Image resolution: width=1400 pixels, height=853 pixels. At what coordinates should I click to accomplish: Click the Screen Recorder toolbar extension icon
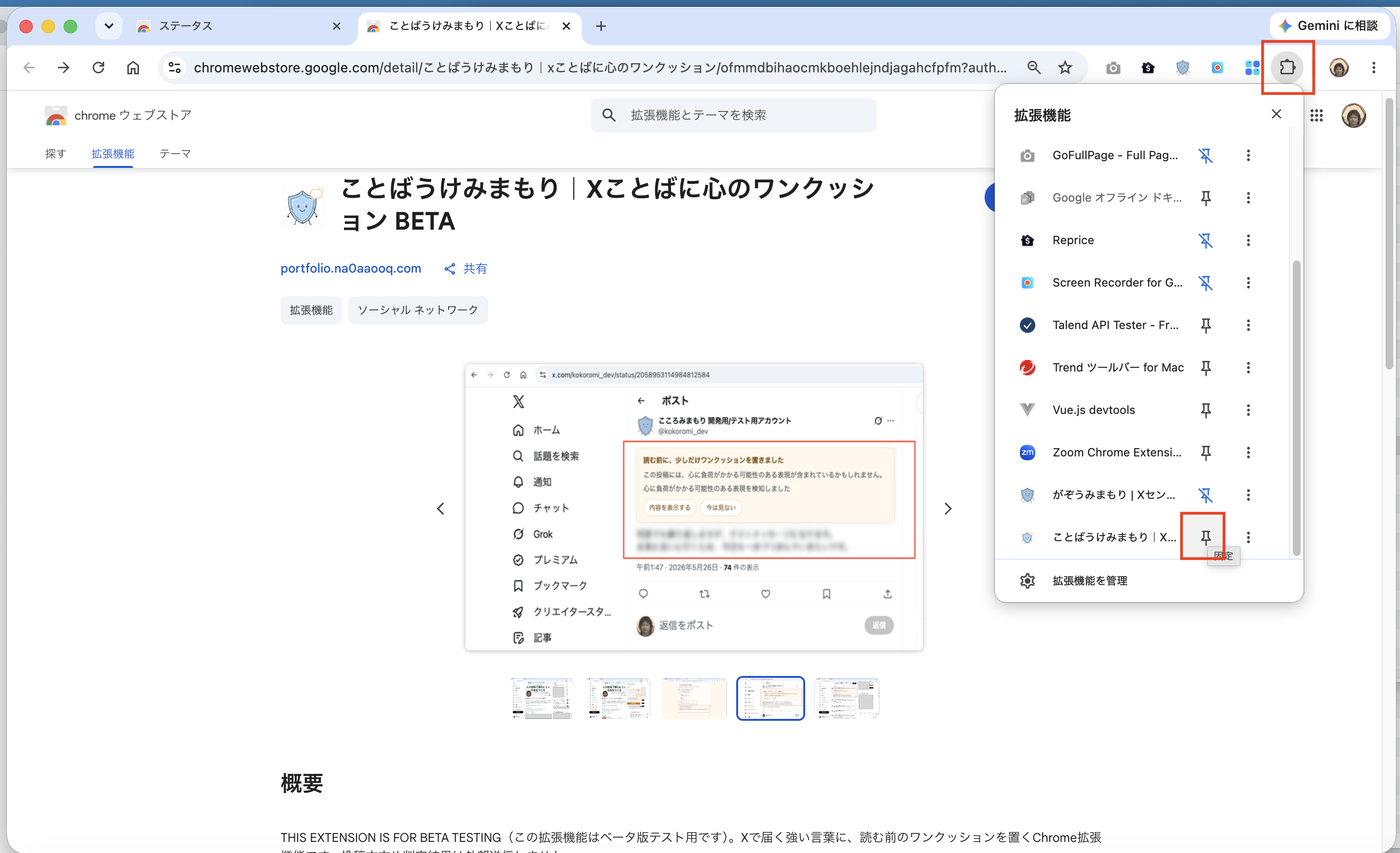[x=1217, y=68]
